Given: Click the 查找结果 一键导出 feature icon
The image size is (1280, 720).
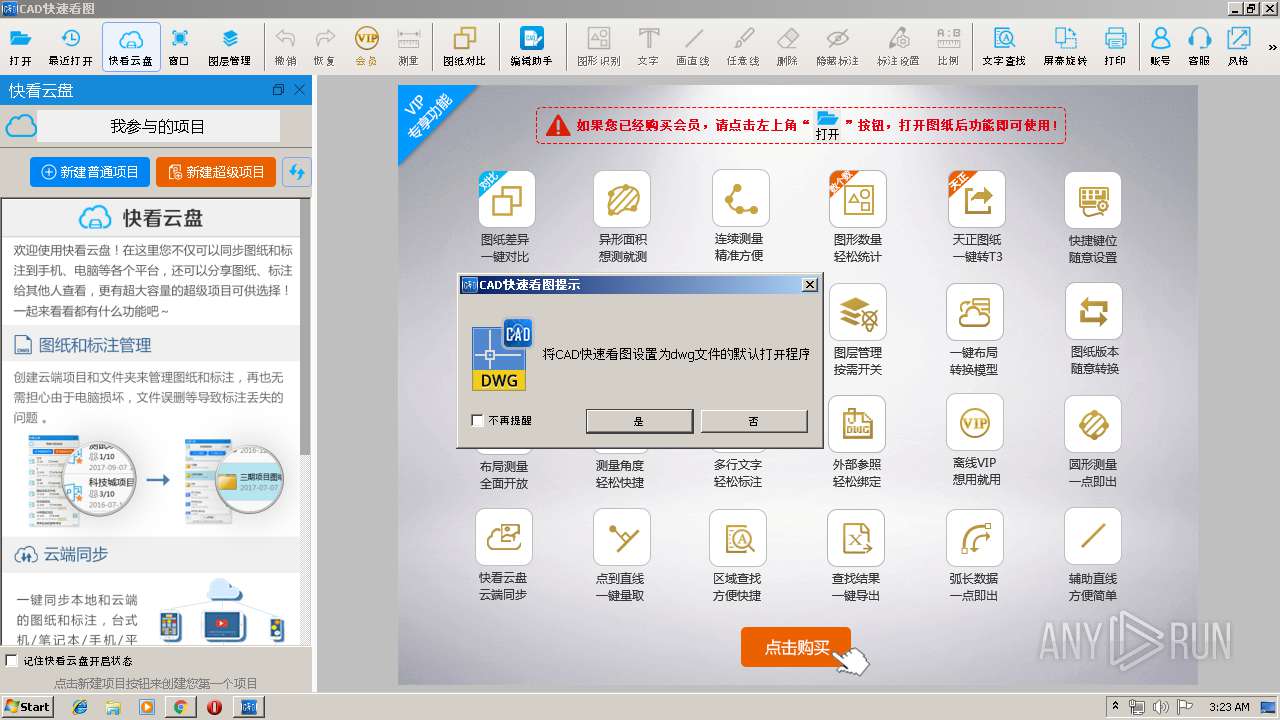Looking at the screenshot, I should pos(856,537).
